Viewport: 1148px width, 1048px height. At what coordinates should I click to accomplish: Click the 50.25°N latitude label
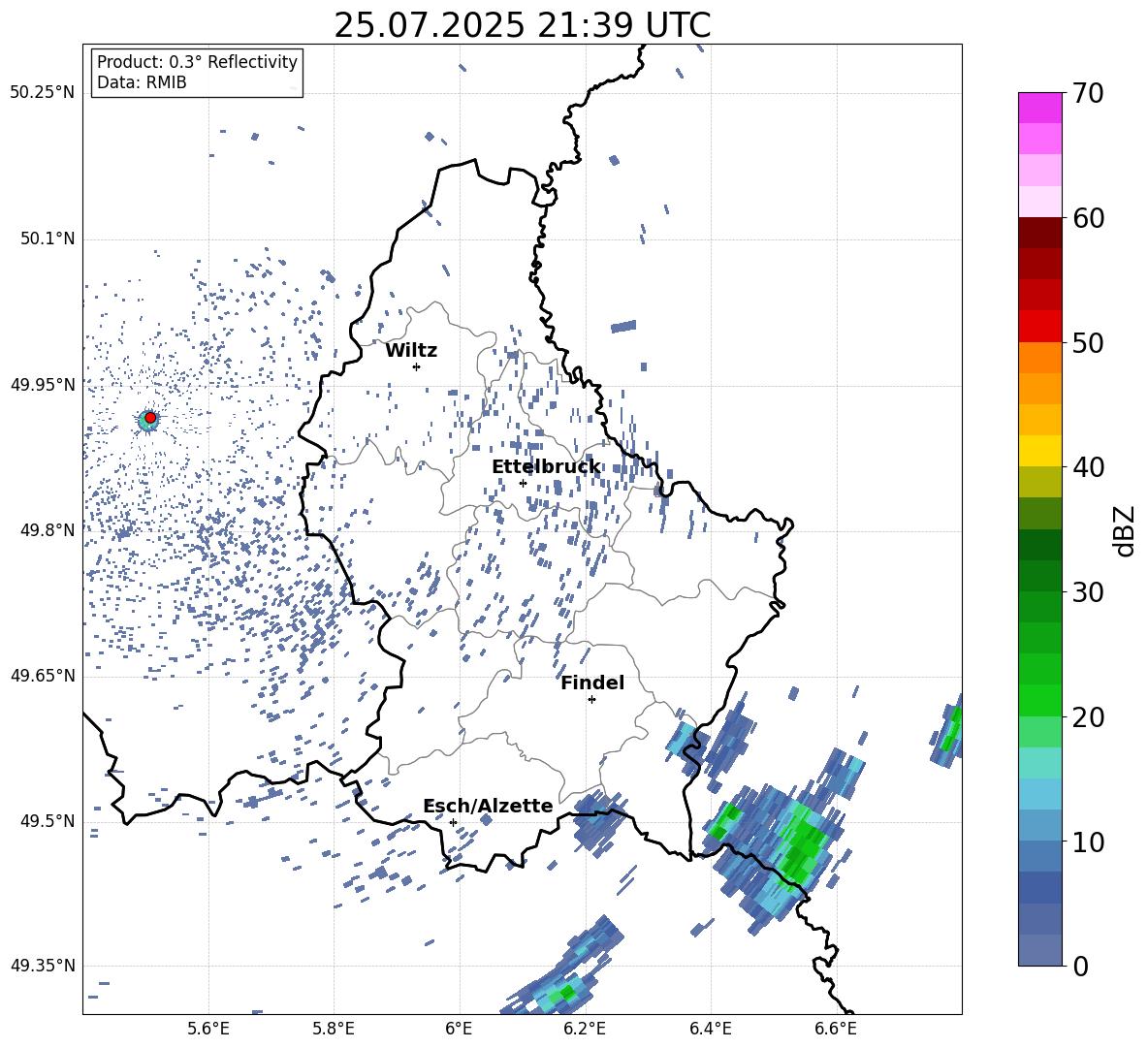[42, 93]
